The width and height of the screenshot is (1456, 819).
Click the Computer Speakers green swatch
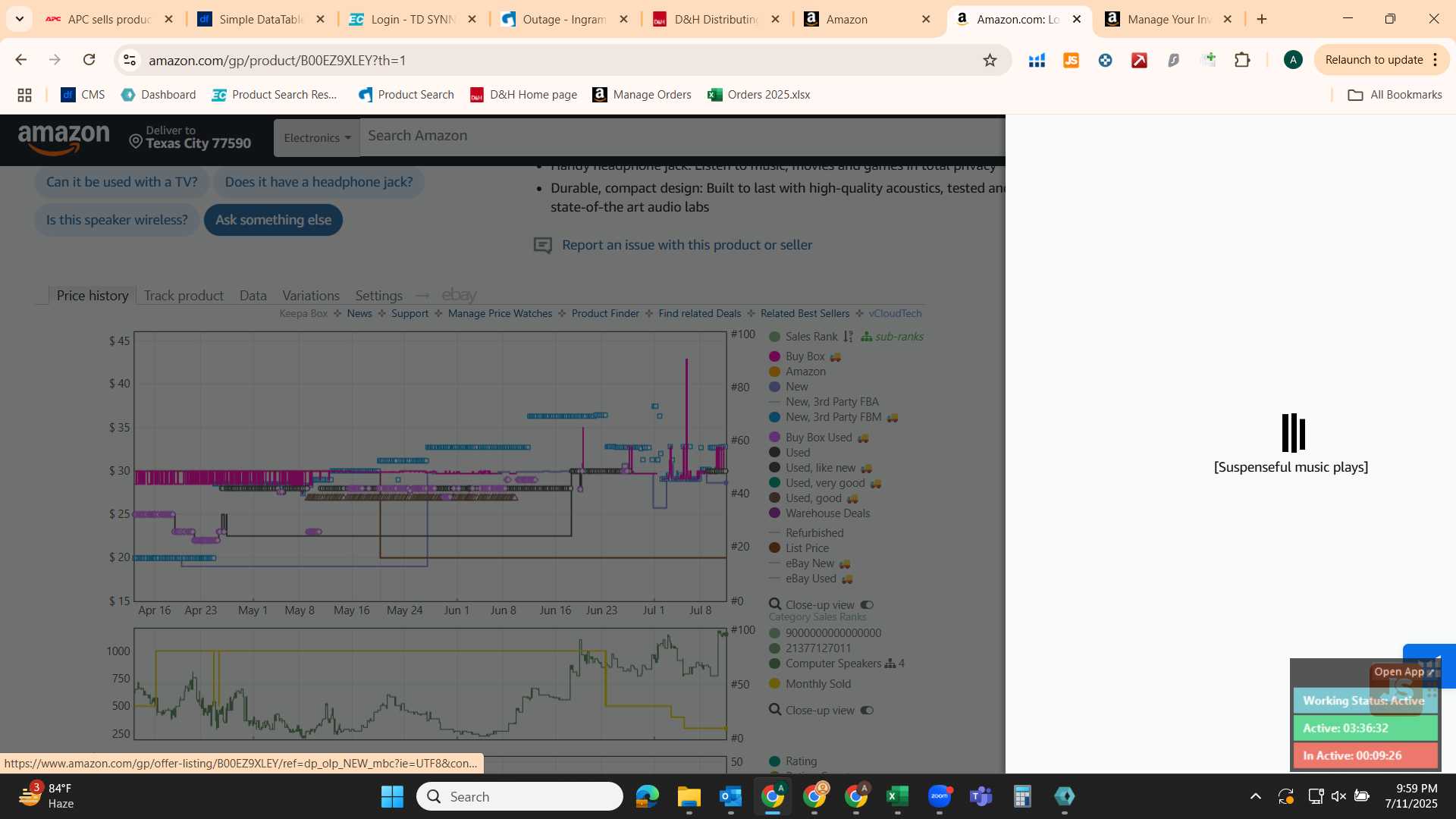(x=774, y=664)
